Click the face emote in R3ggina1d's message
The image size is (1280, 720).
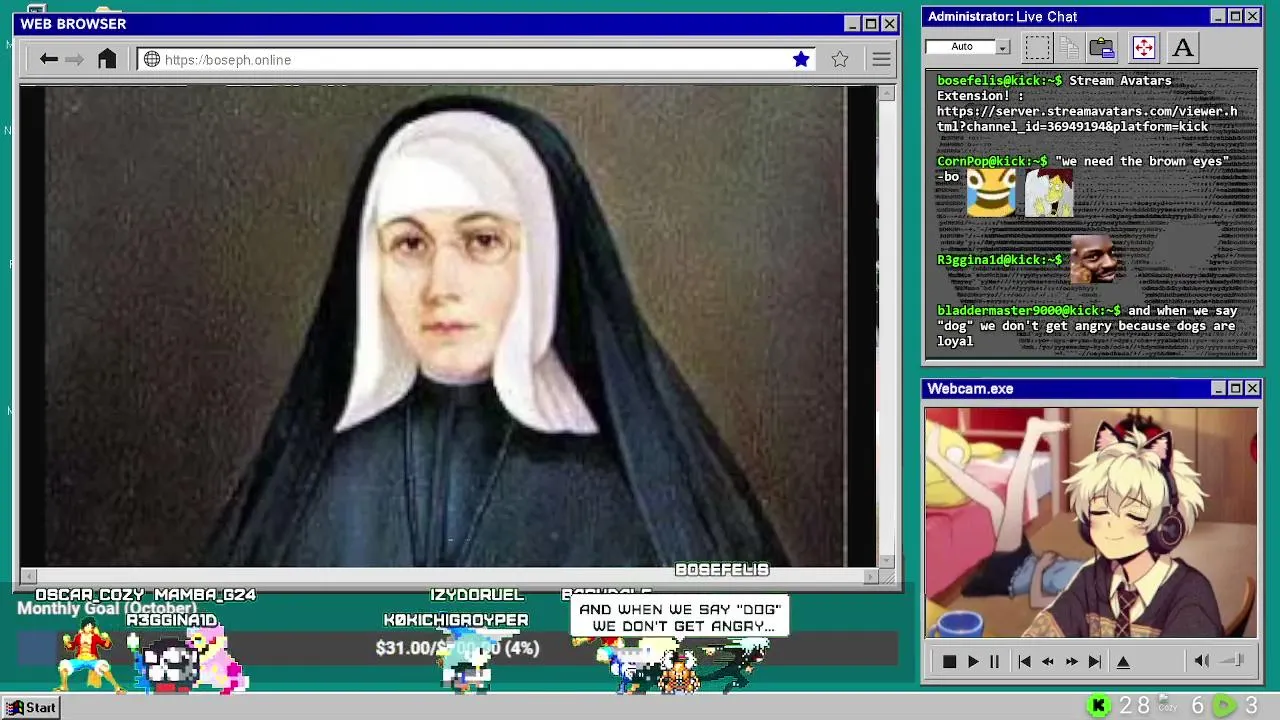tap(1096, 260)
